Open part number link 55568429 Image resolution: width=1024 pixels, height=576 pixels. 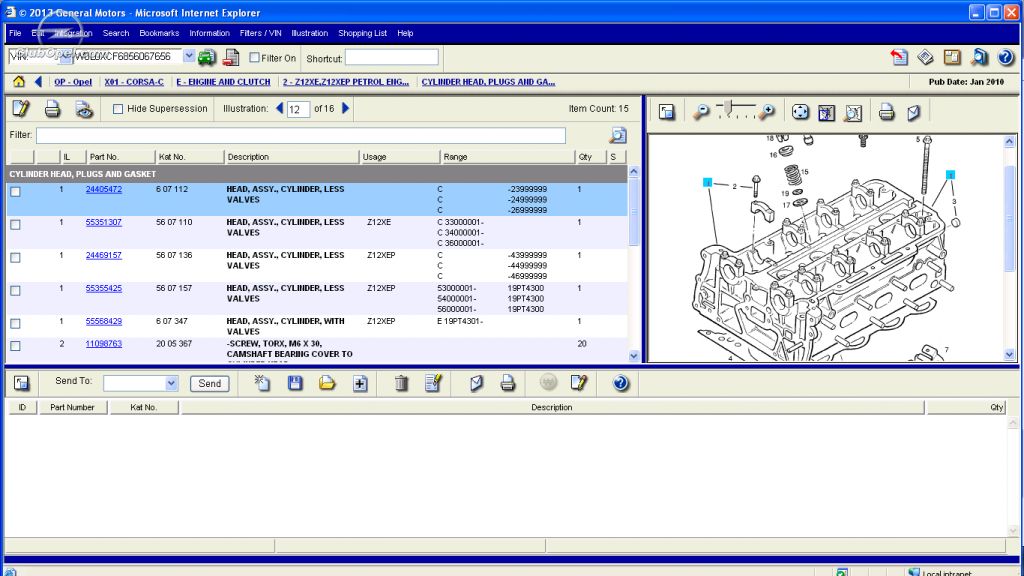tap(104, 321)
